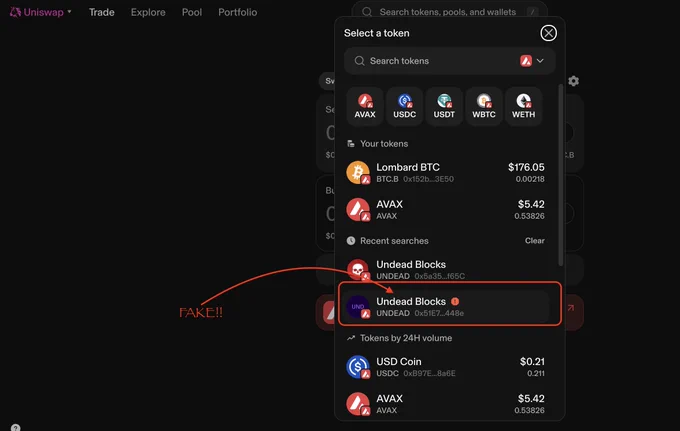Pick the WETH quick token chip
This screenshot has height=431, width=680.
[523, 106]
